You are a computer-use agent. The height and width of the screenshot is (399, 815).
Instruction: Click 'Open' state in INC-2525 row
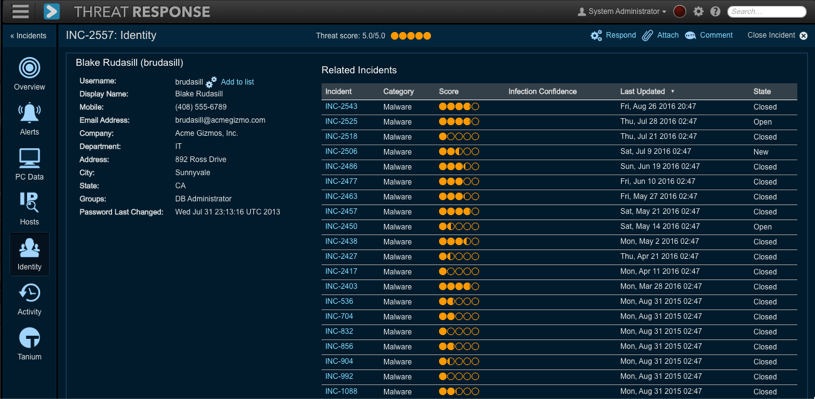tap(763, 122)
